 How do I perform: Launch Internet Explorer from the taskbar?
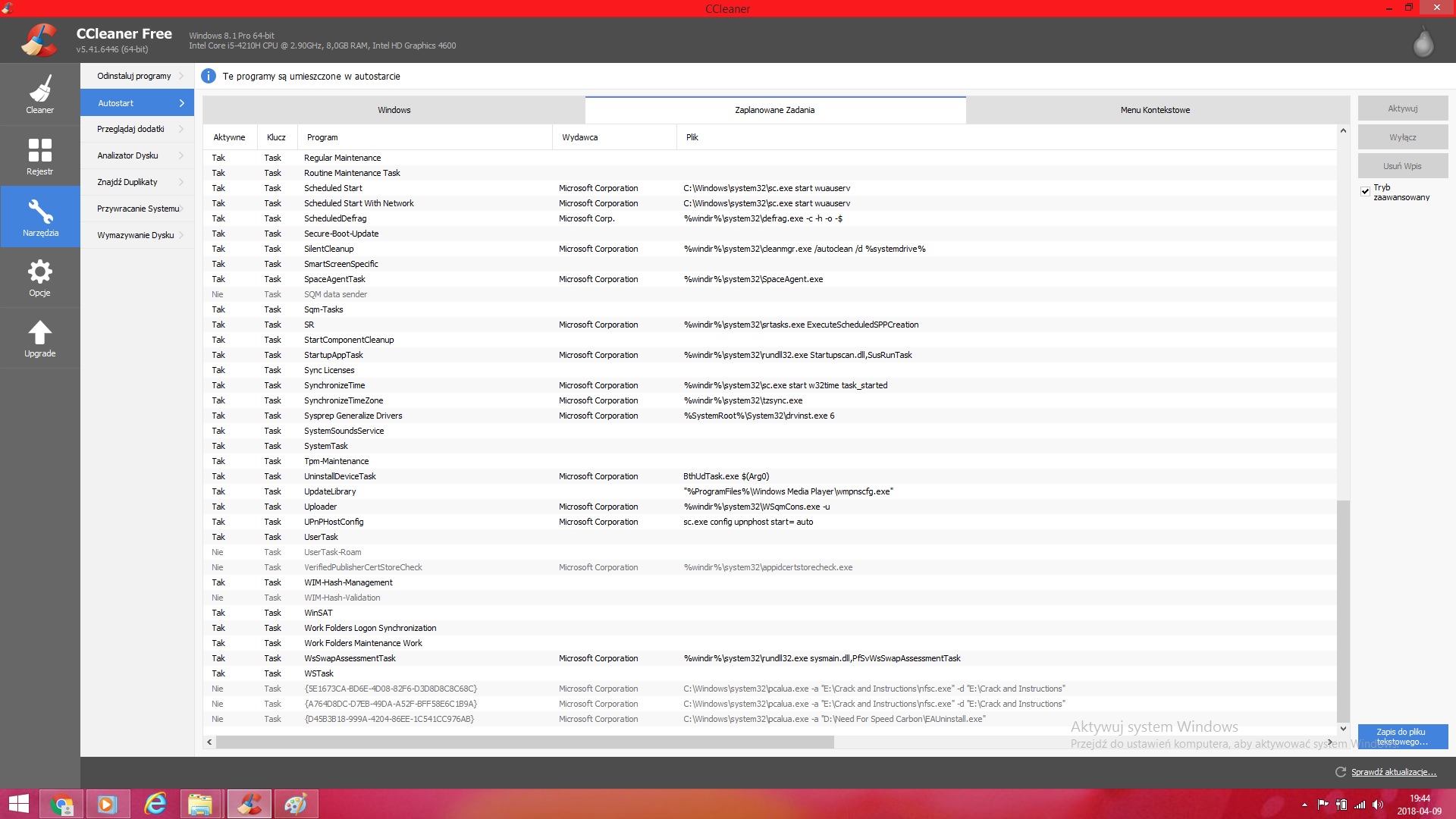[155, 804]
